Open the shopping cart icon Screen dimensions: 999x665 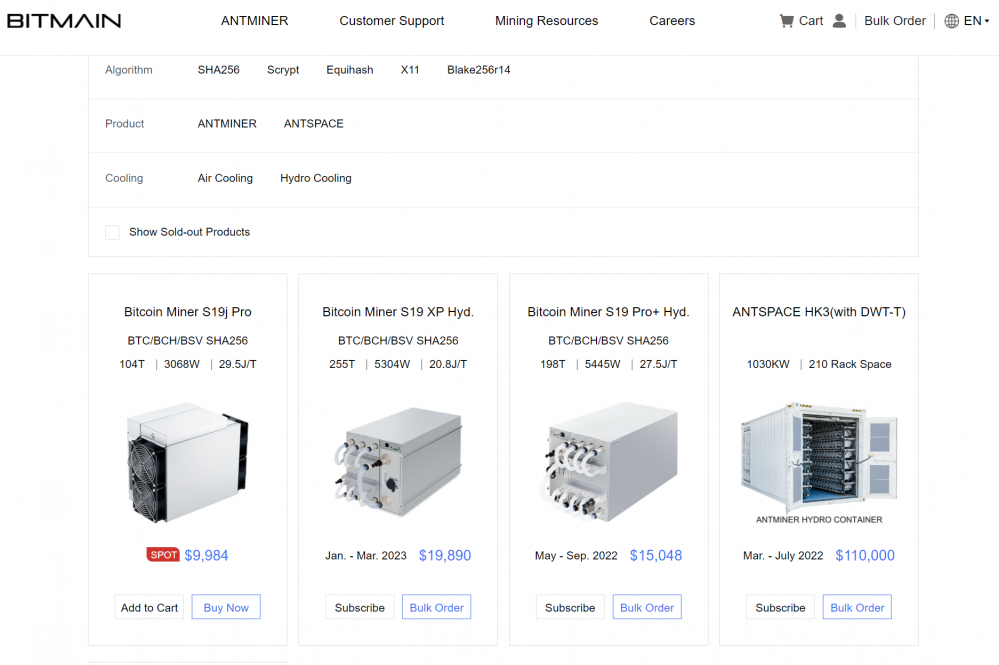pyautogui.click(x=786, y=21)
